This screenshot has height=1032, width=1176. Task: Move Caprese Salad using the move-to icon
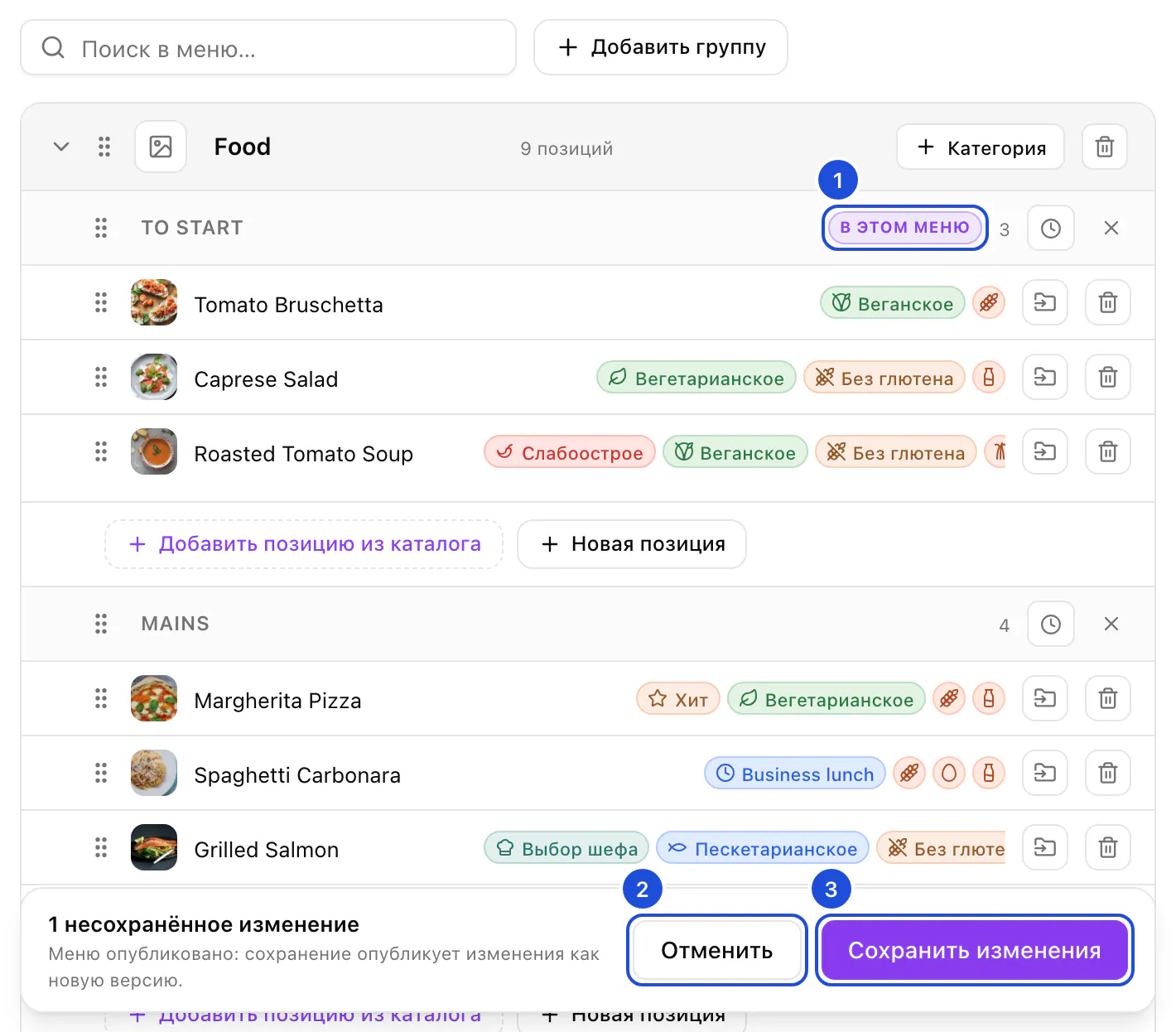coord(1045,378)
